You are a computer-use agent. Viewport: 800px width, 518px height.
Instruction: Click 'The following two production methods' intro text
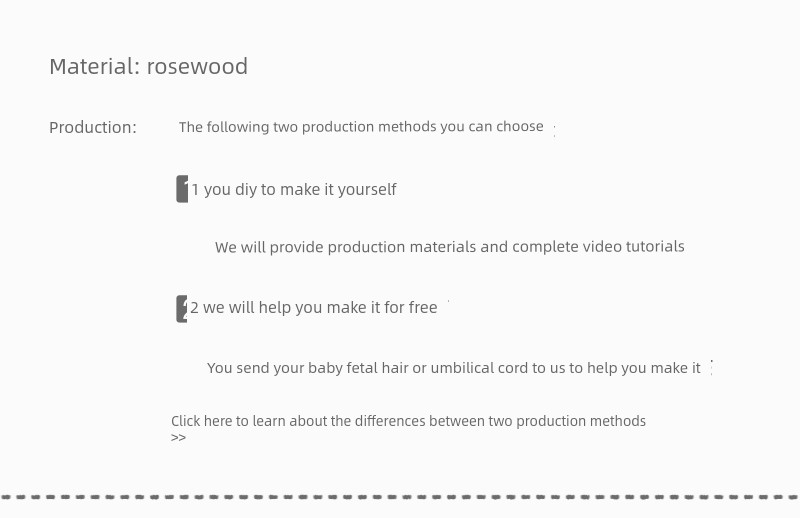[x=360, y=127]
